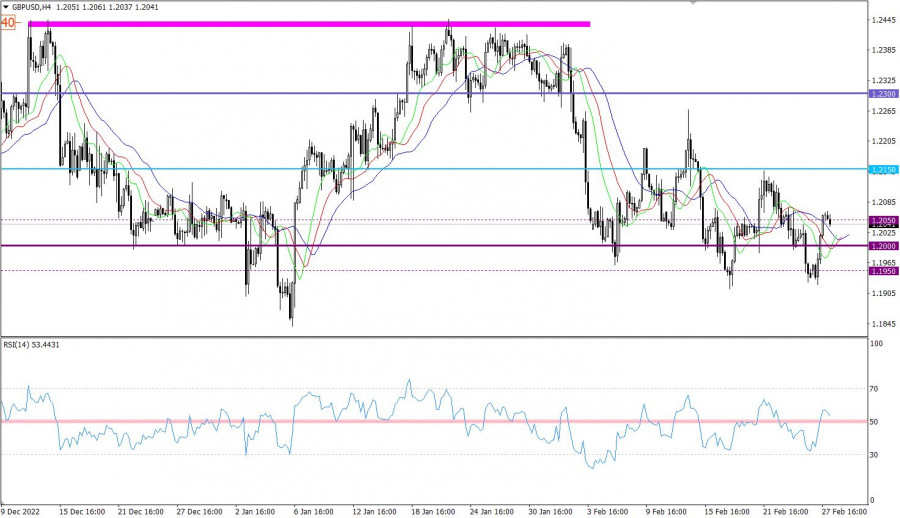
Task: Select the 1.1950 price level tag
Action: click(x=883, y=271)
